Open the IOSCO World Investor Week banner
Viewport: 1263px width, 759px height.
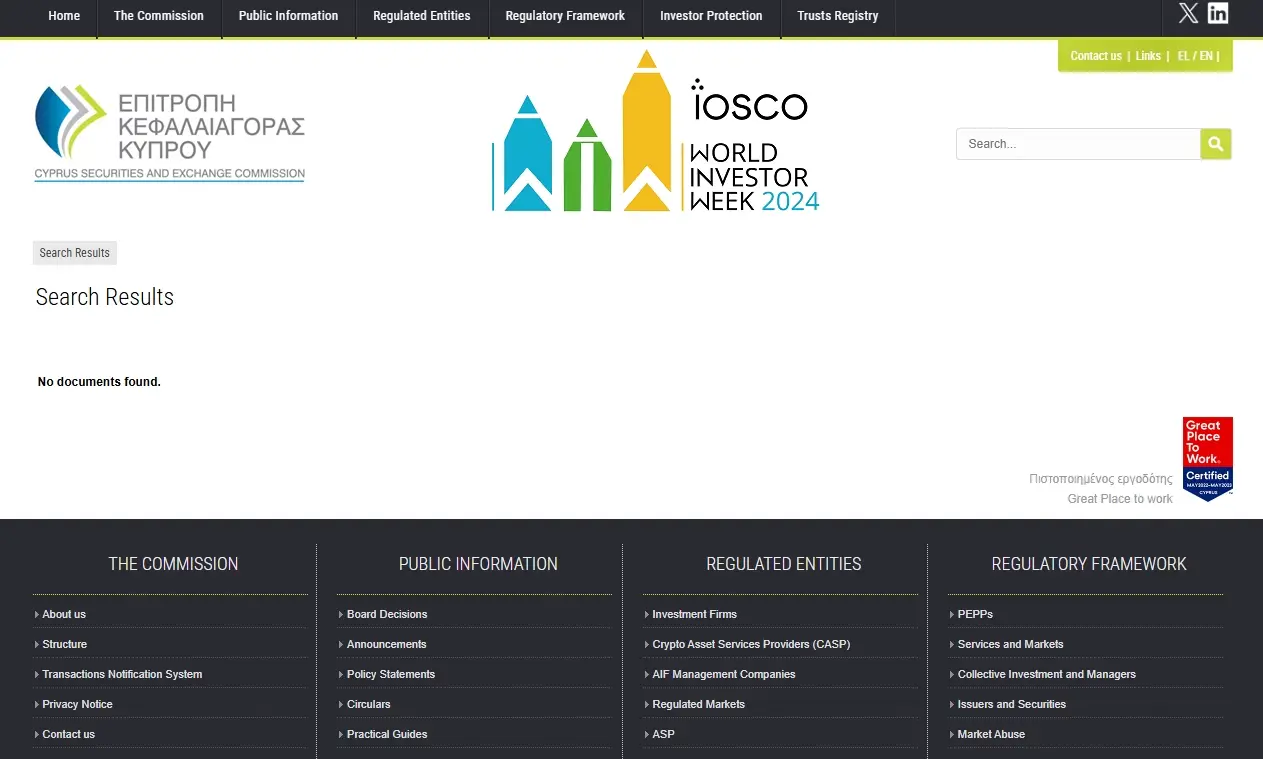[x=656, y=133]
